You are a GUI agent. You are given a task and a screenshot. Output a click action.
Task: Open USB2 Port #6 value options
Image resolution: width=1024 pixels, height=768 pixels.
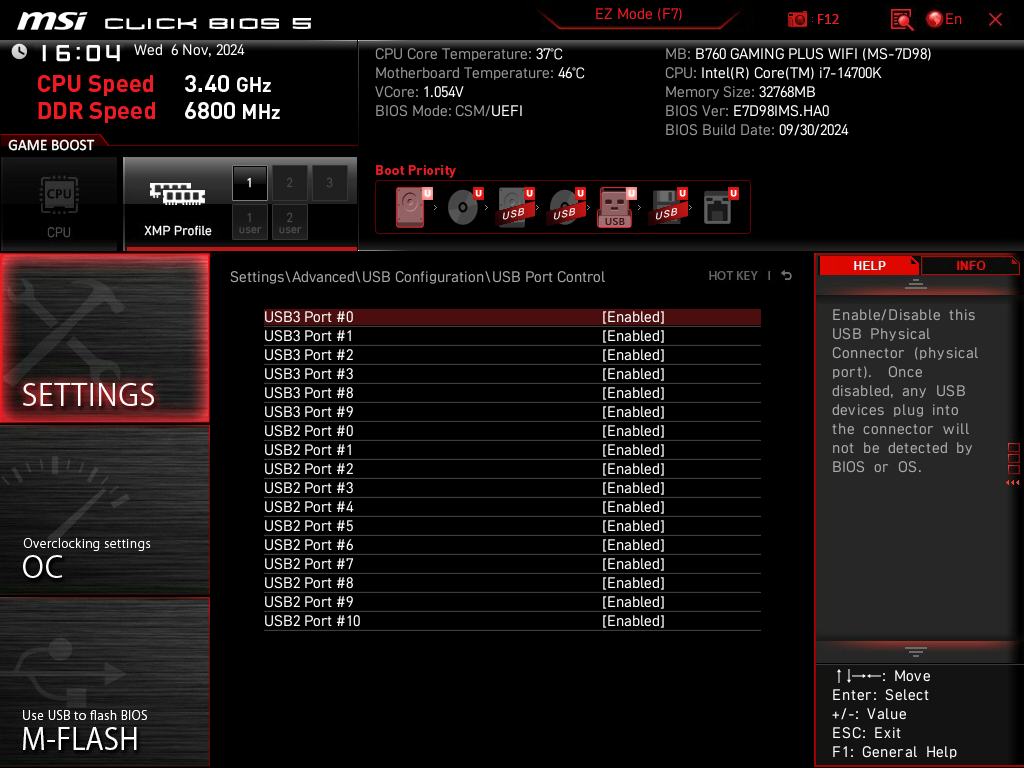(x=633, y=545)
